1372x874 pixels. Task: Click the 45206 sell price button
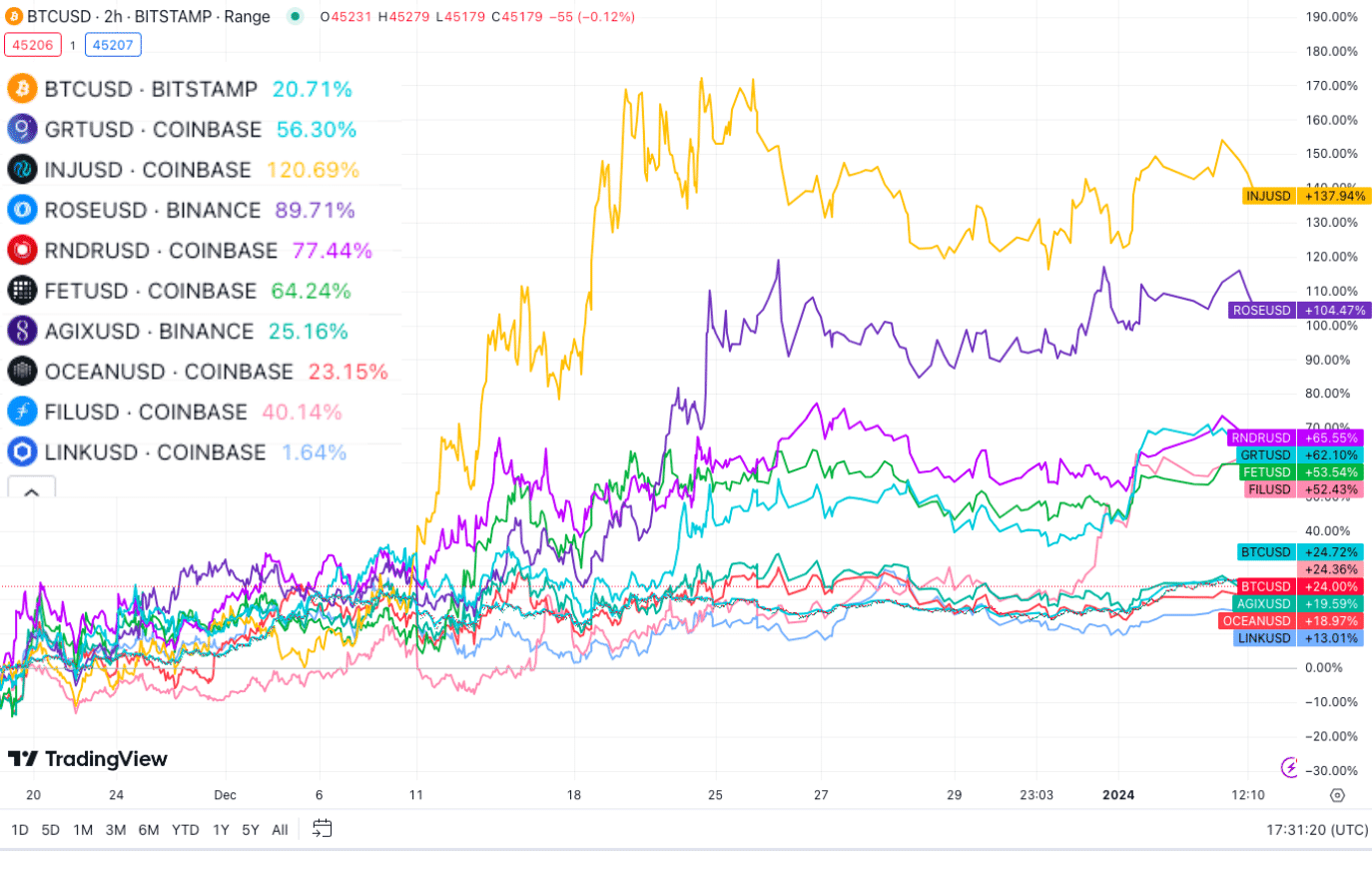point(33,45)
